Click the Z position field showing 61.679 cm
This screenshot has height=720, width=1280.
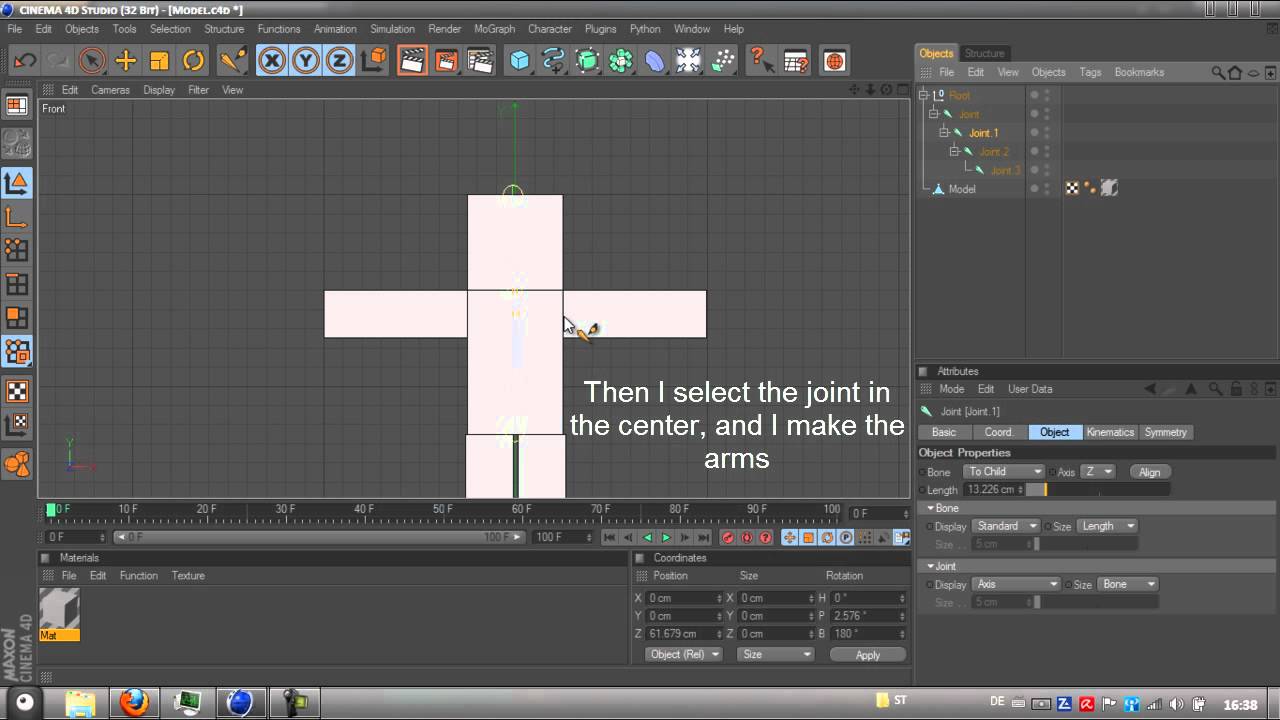tap(684, 634)
